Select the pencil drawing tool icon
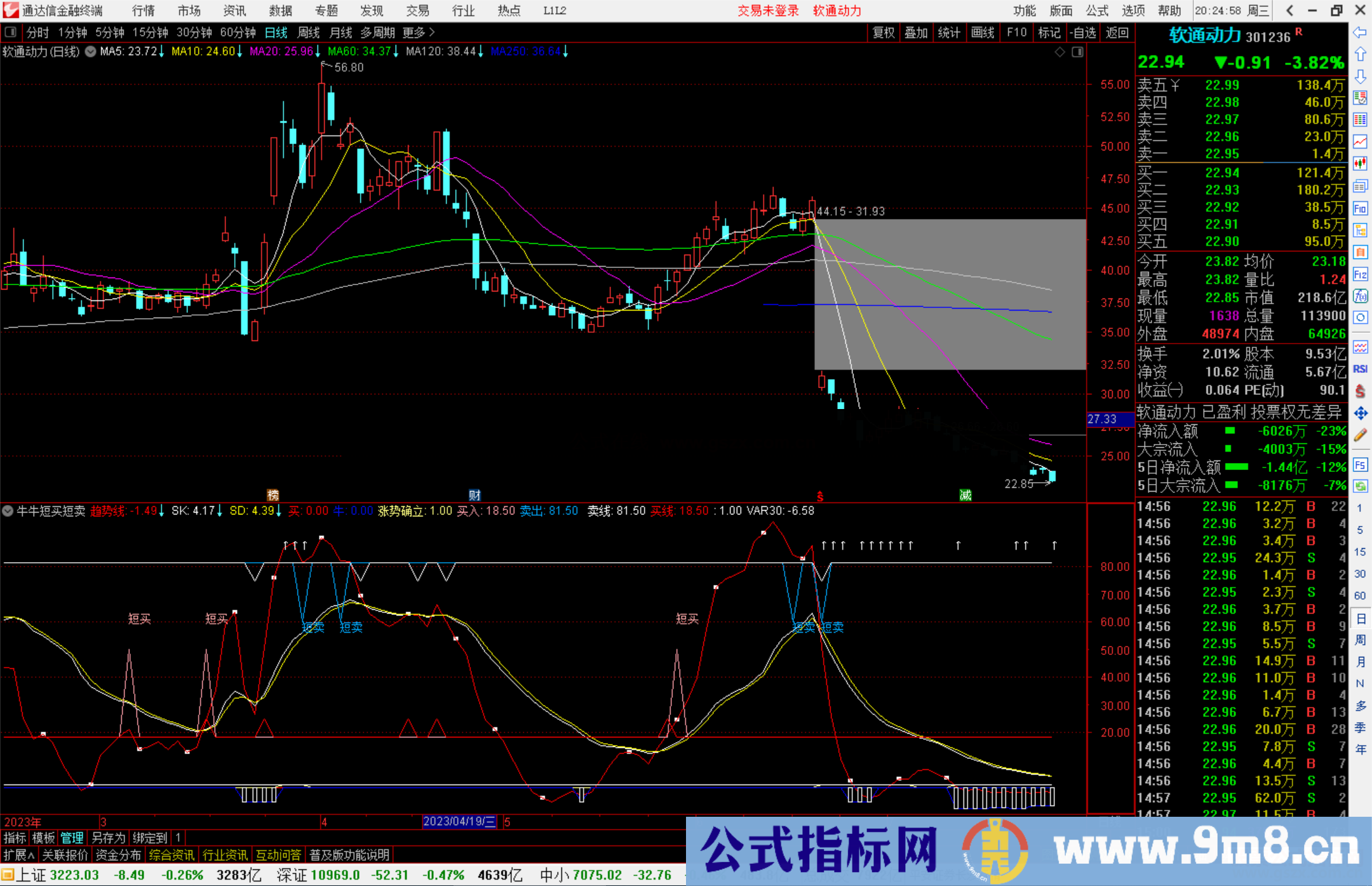The image size is (1372, 886). 1360,436
